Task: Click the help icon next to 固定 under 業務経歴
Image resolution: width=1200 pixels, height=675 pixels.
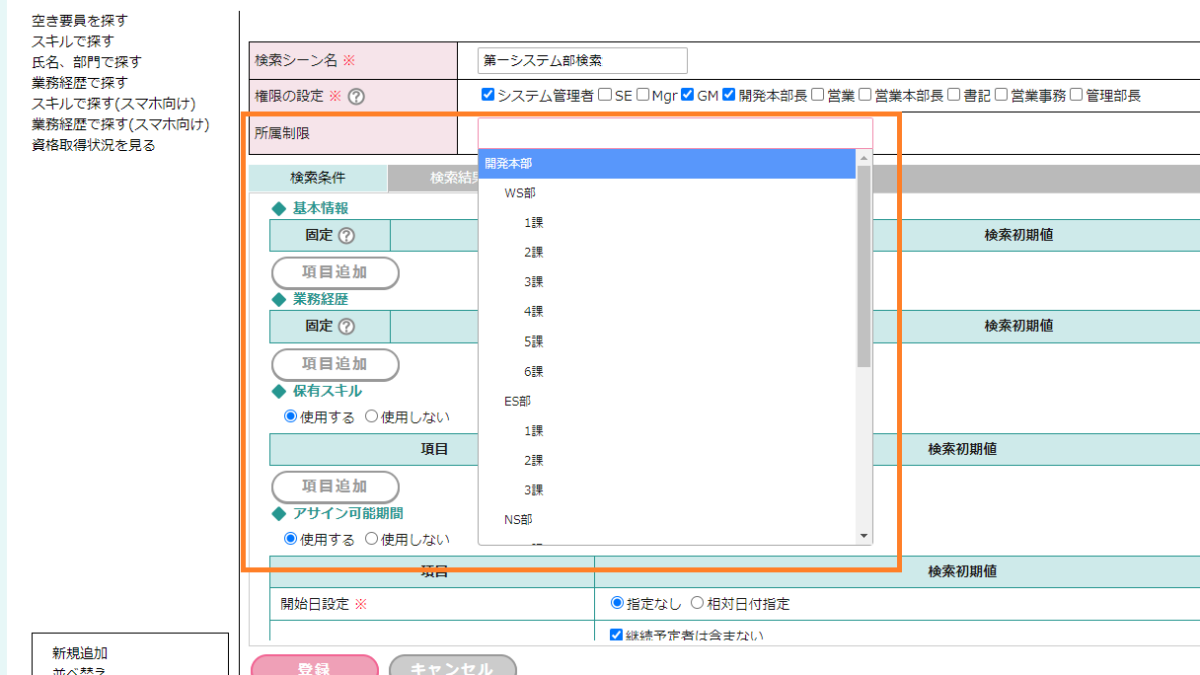Action: [347, 327]
